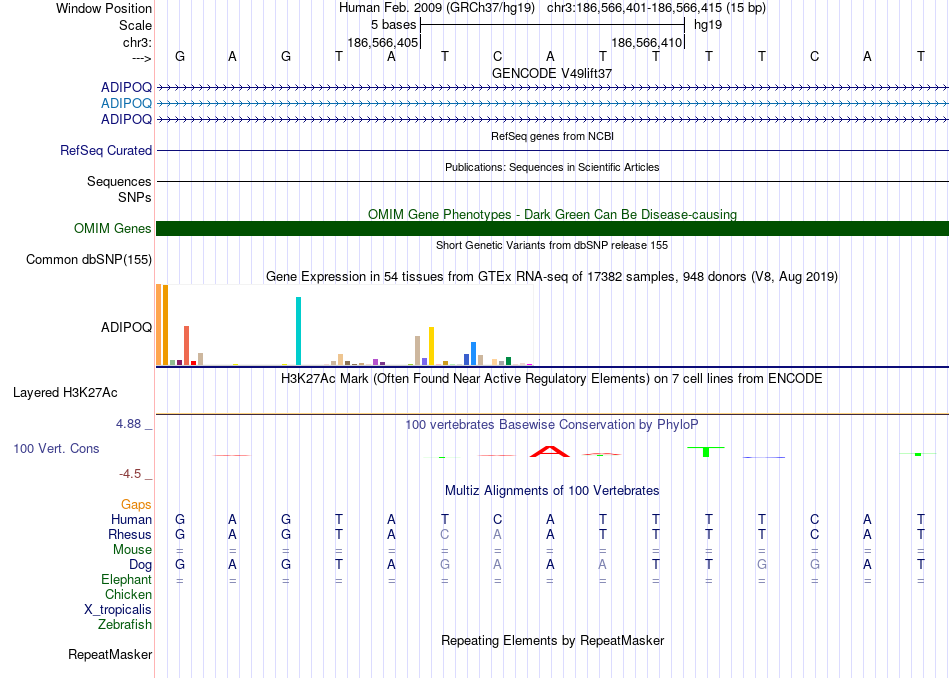Select the X_tropicalis alignment row label
The image size is (950, 678).
click(118, 610)
